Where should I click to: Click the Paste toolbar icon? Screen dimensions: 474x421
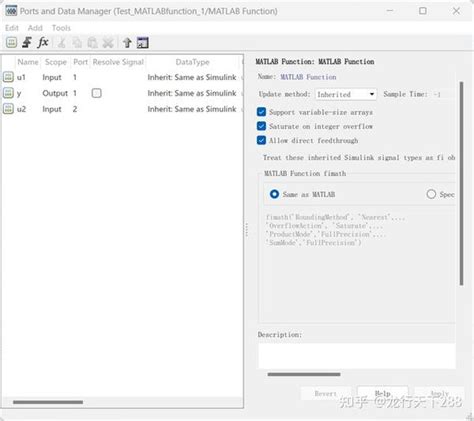point(92,43)
